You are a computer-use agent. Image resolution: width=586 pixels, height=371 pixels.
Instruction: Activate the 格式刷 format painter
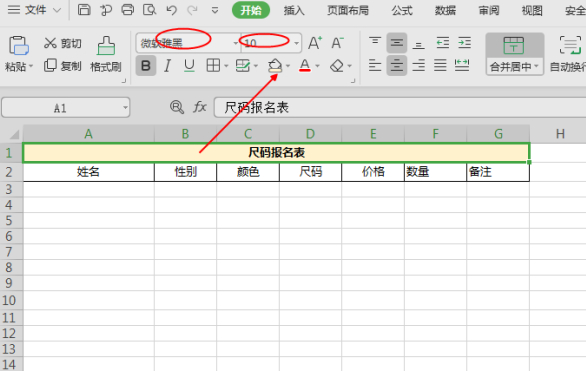pyautogui.click(x=106, y=54)
